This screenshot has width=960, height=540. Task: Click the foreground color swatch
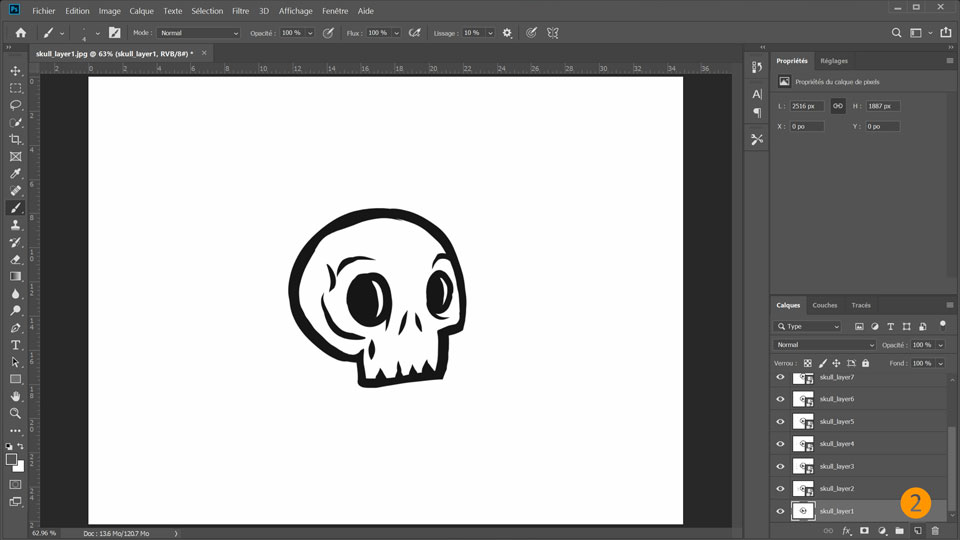pyautogui.click(x=12, y=460)
